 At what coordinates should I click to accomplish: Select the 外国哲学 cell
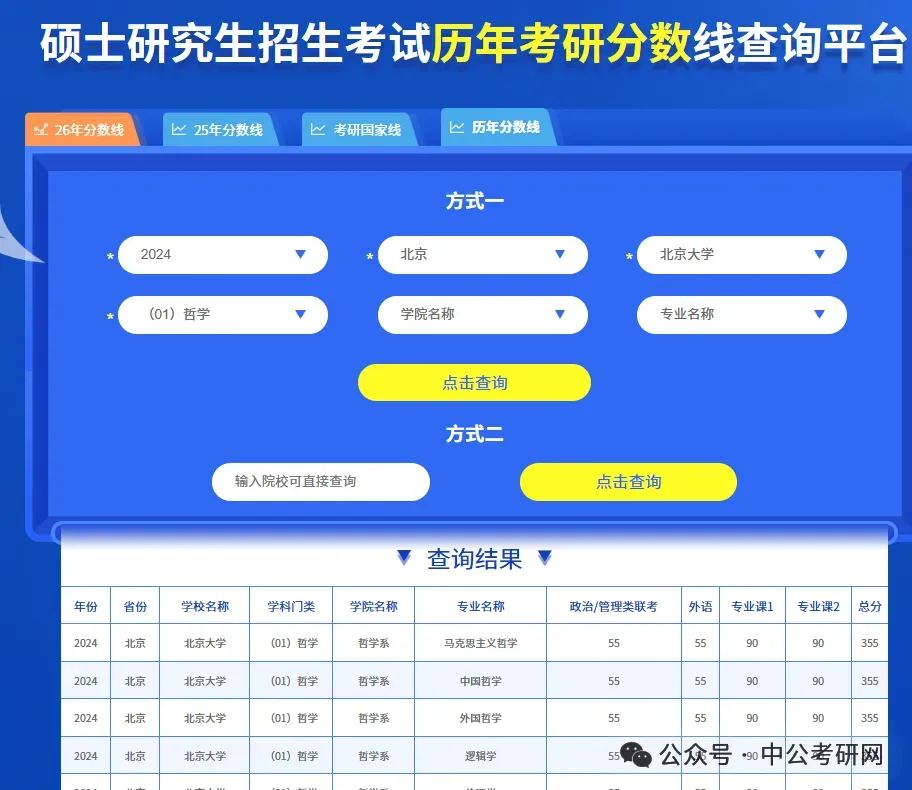pyautogui.click(x=480, y=718)
